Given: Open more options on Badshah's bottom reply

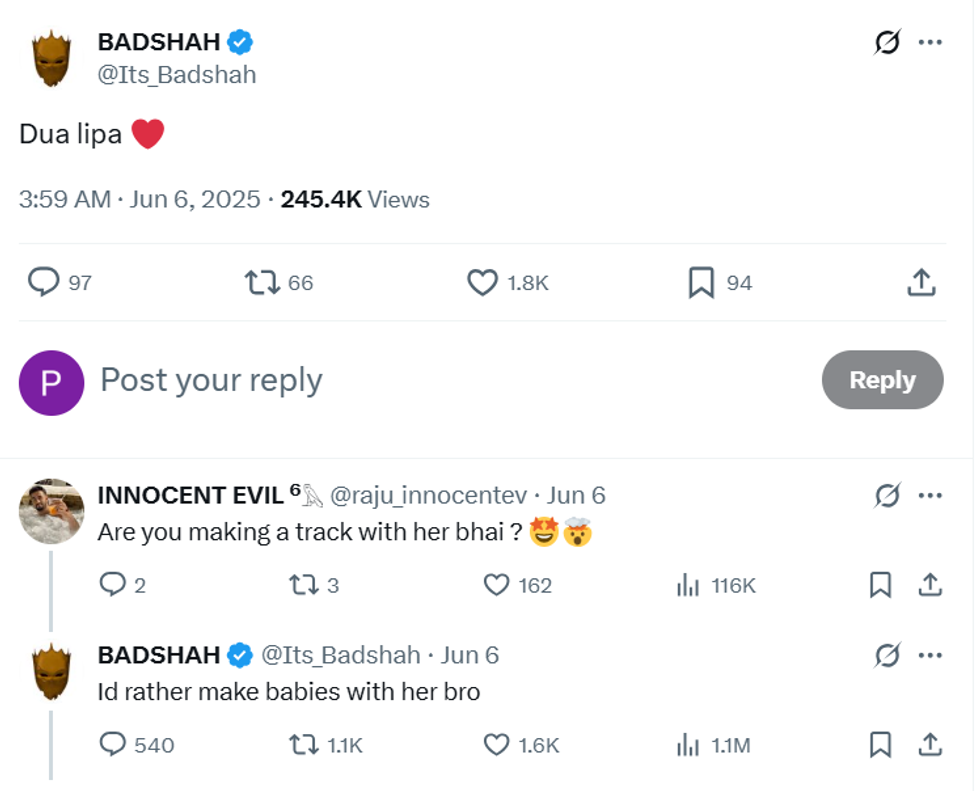Looking at the screenshot, I should [931, 655].
